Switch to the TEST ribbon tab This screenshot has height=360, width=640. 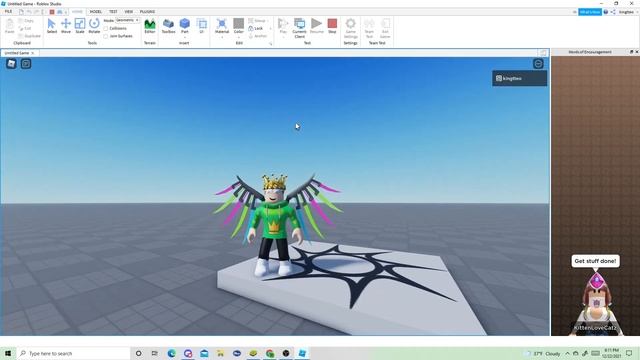click(113, 12)
